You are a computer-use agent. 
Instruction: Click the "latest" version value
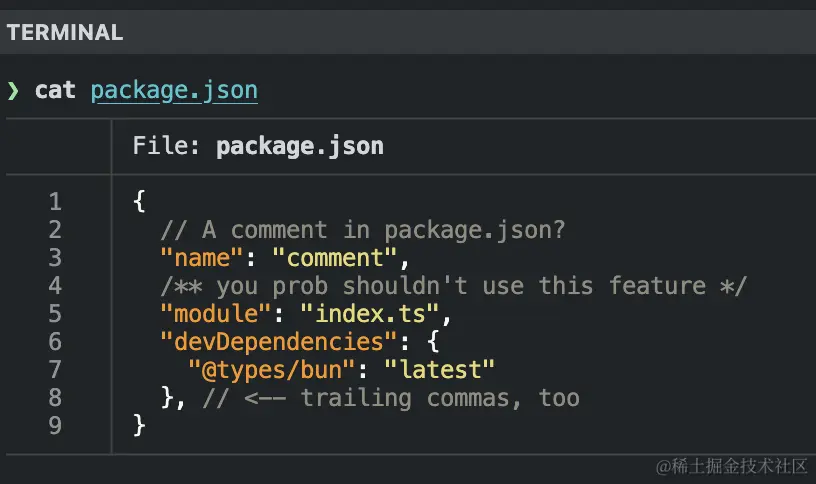click(x=447, y=370)
